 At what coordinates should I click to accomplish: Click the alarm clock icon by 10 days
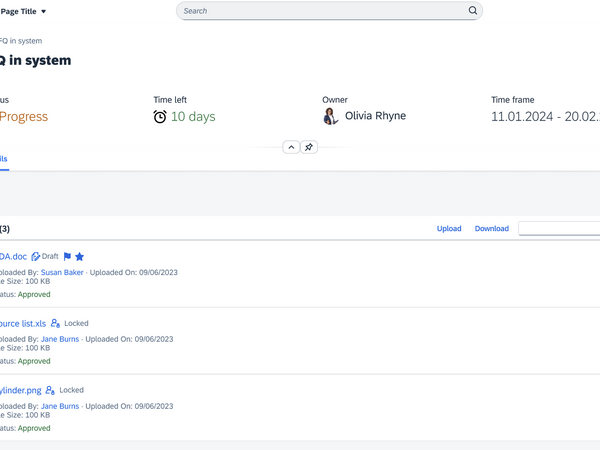tap(160, 117)
